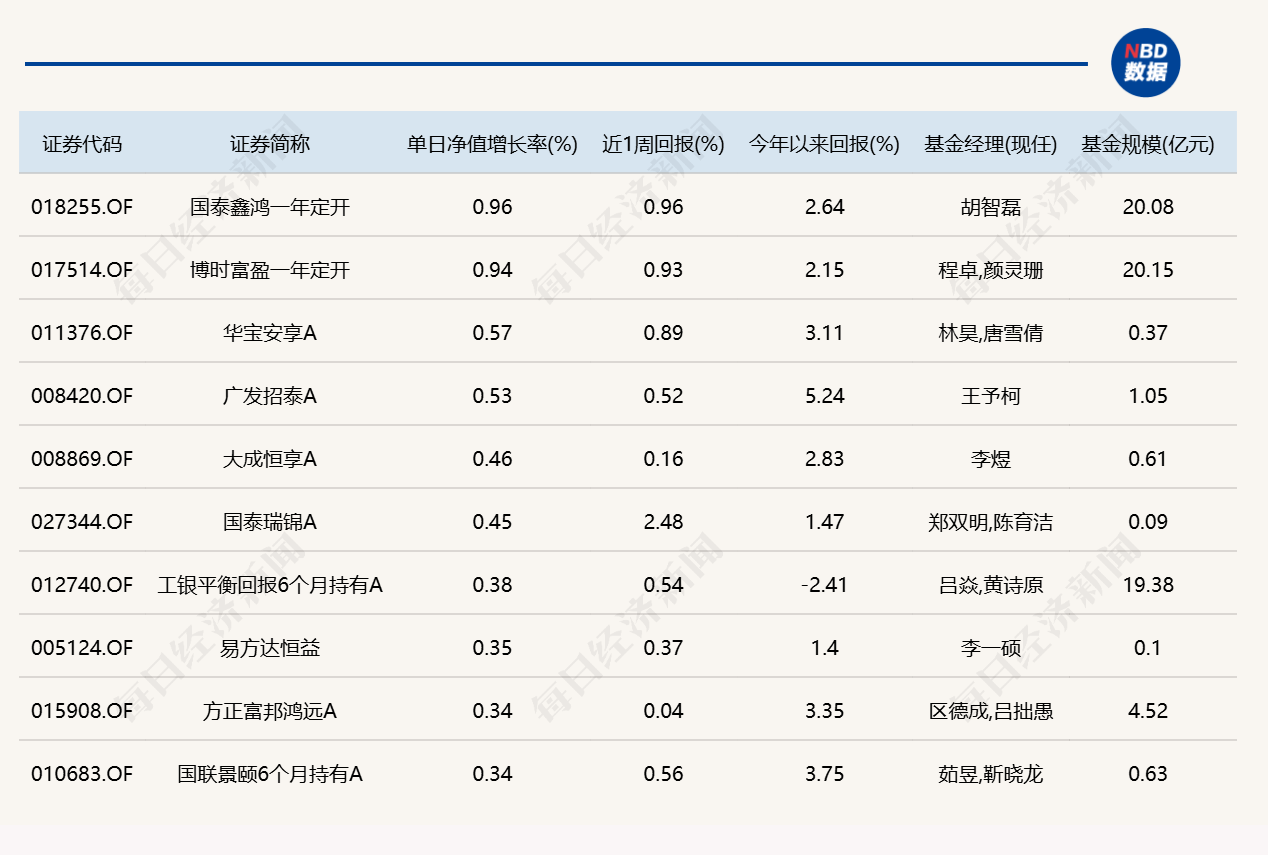Select fund code 017514.OF
Screen dimensions: 1268x855
(x=82, y=270)
